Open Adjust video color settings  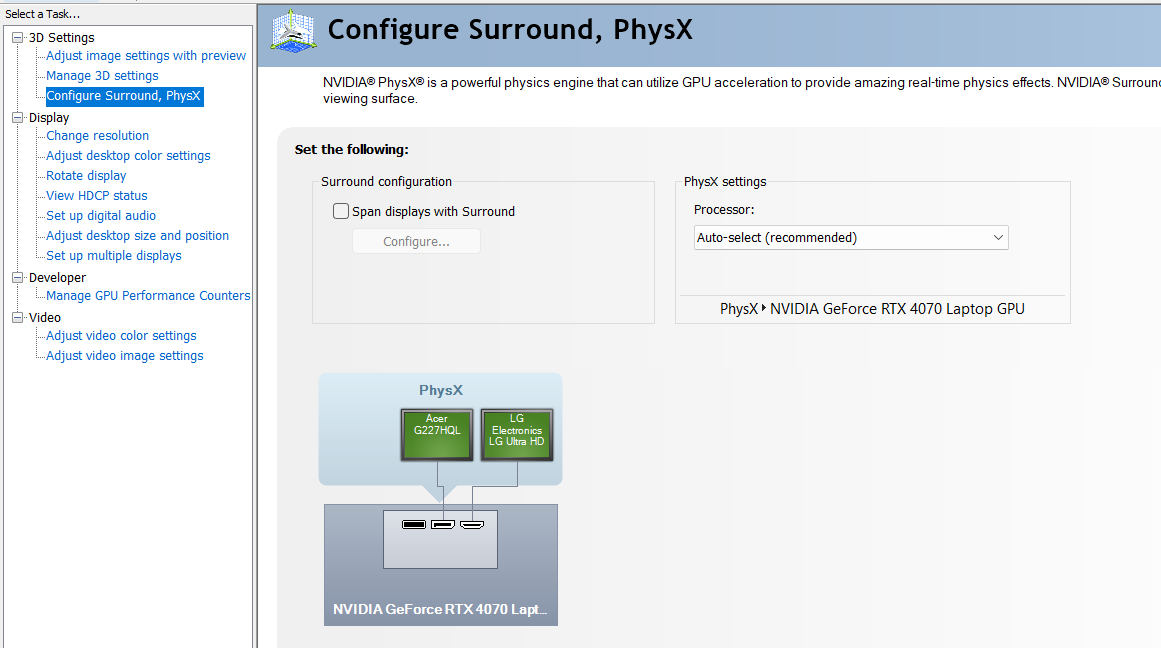pos(121,335)
